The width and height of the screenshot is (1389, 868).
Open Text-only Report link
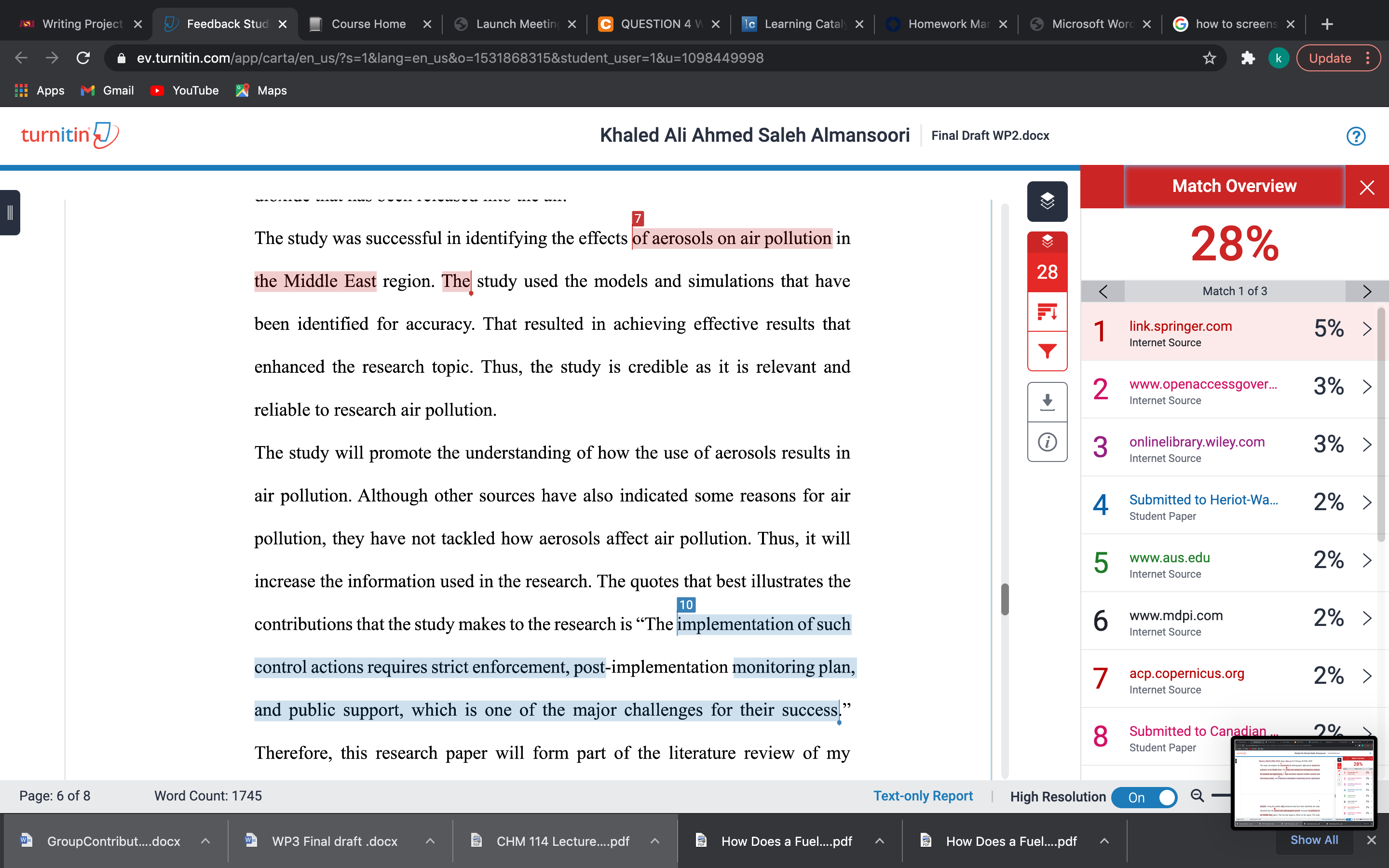coord(923,796)
